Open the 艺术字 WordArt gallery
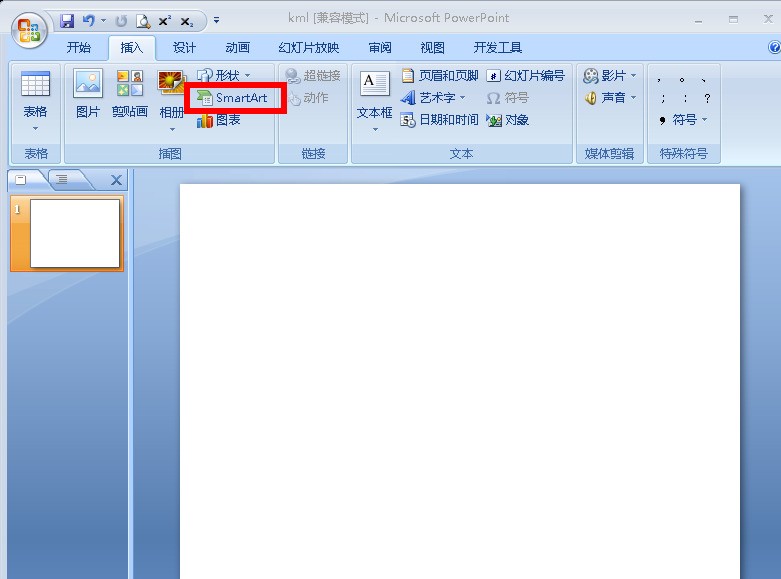781x579 pixels. click(x=433, y=98)
